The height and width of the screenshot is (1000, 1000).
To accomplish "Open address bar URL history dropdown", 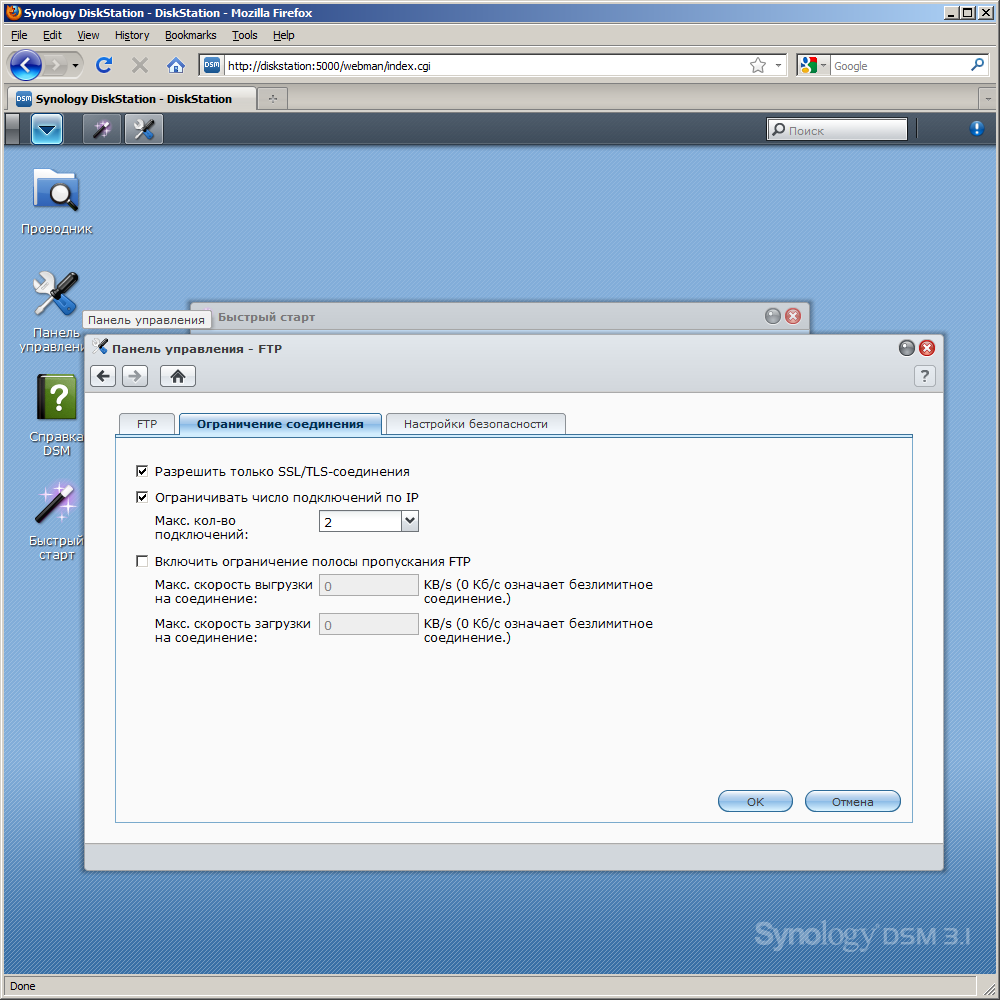I will 778,66.
